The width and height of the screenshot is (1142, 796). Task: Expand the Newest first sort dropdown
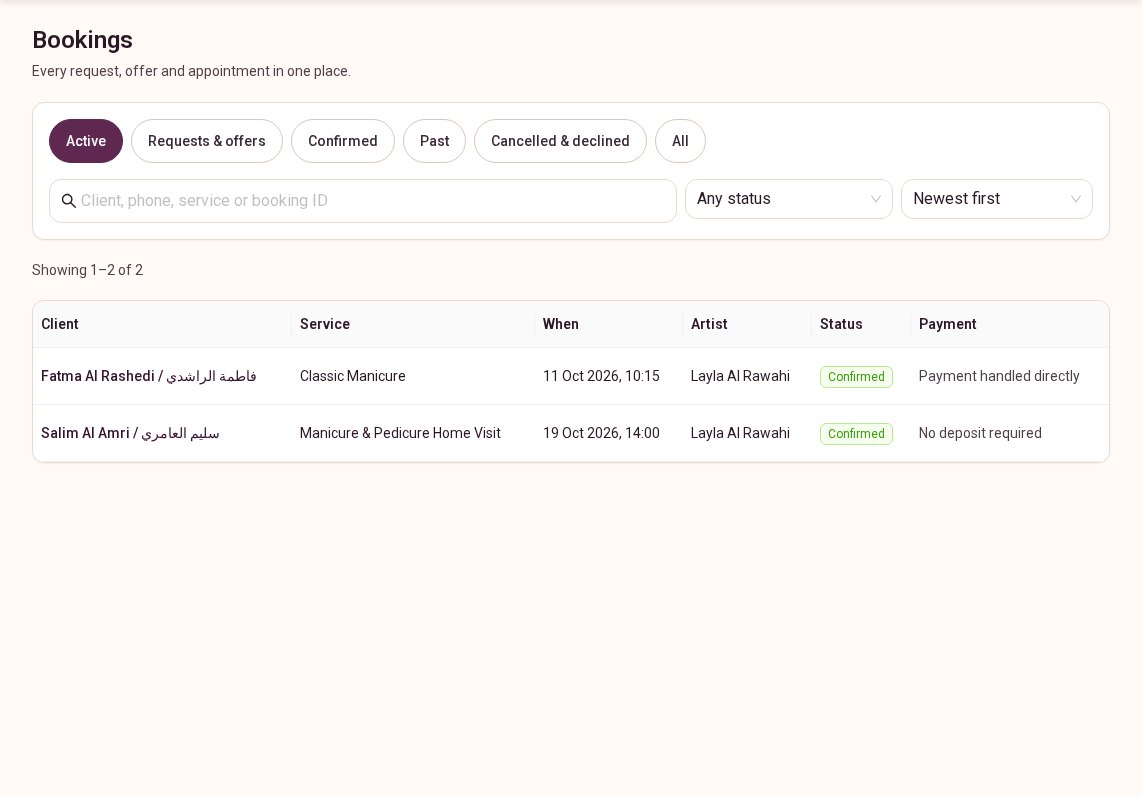[996, 199]
